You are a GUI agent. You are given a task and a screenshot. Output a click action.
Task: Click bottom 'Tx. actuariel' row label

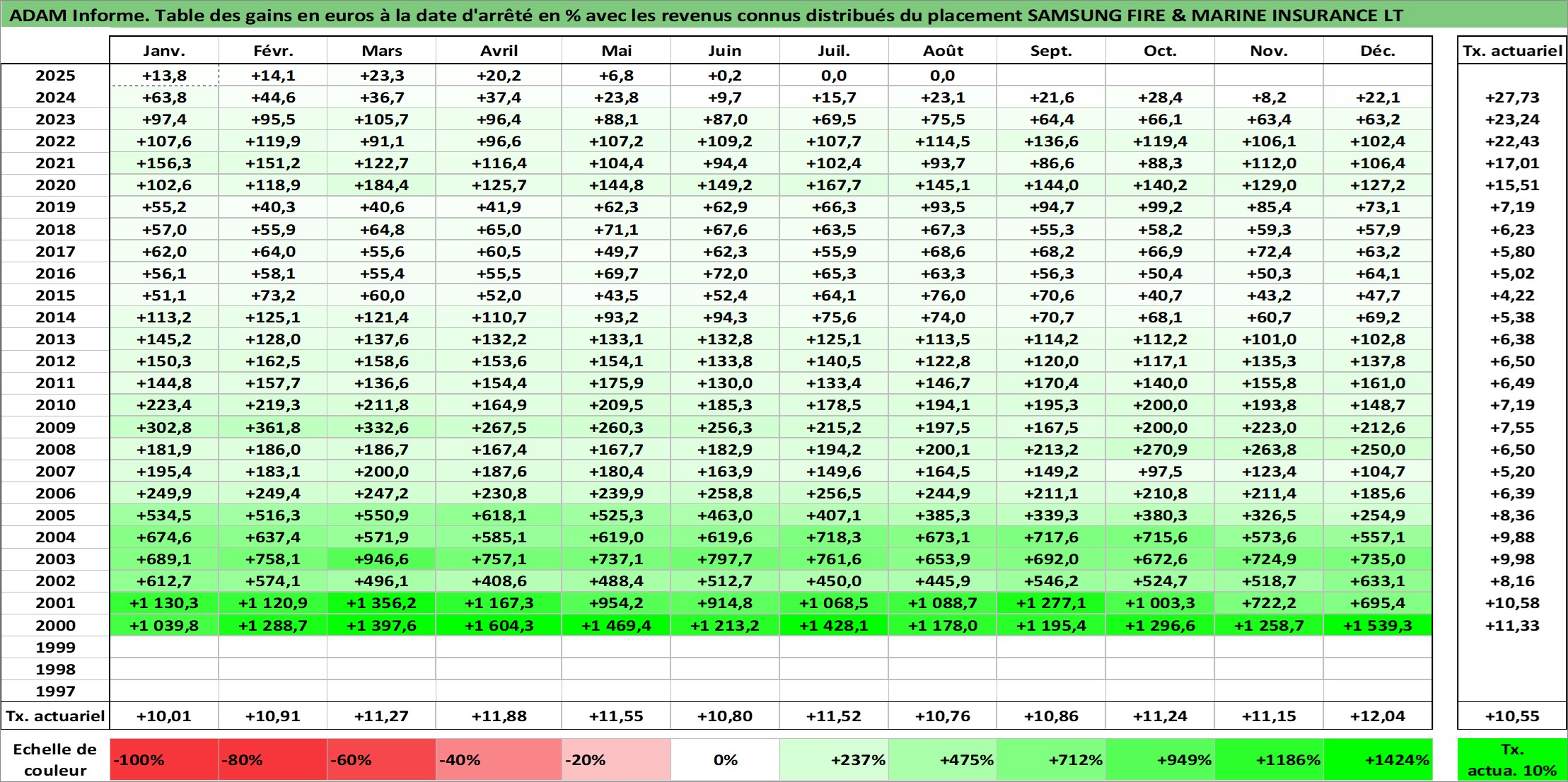55,716
